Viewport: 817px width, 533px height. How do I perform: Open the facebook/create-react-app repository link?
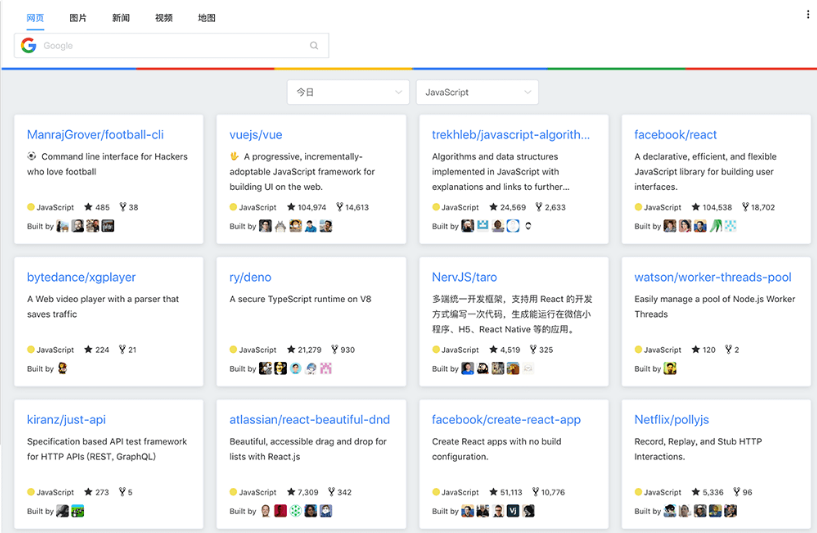(x=506, y=419)
